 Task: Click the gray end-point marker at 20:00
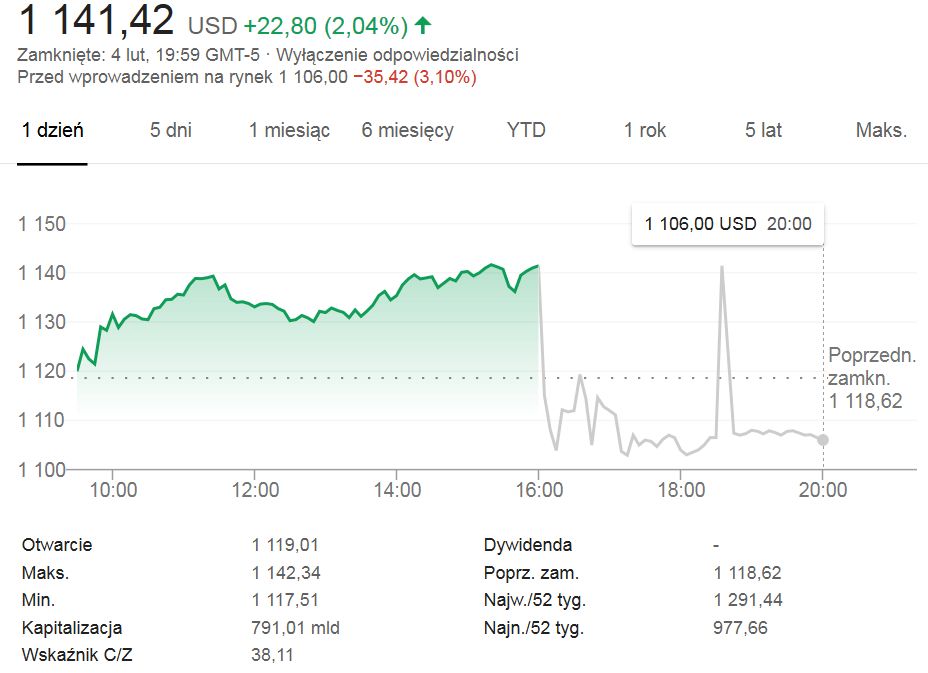click(823, 439)
